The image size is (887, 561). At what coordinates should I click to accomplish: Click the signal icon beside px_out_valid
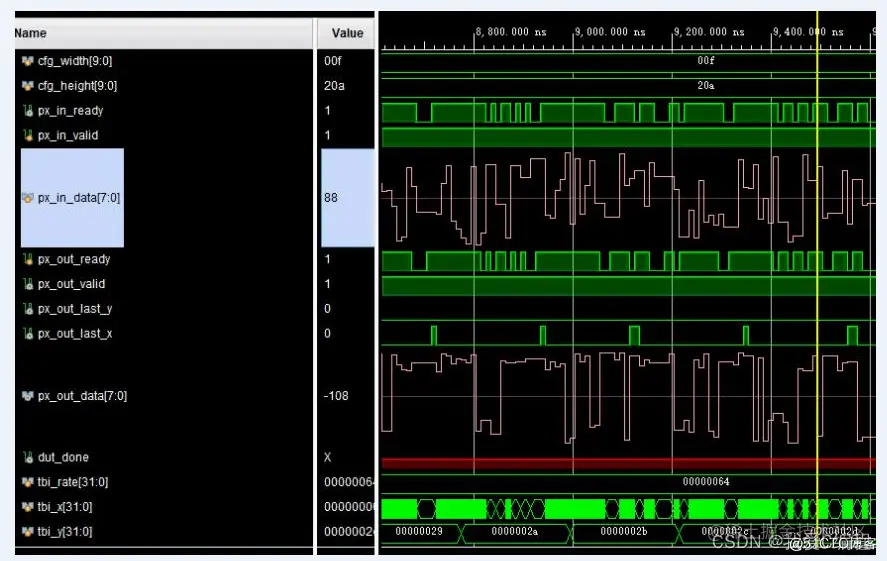pyautogui.click(x=27, y=284)
